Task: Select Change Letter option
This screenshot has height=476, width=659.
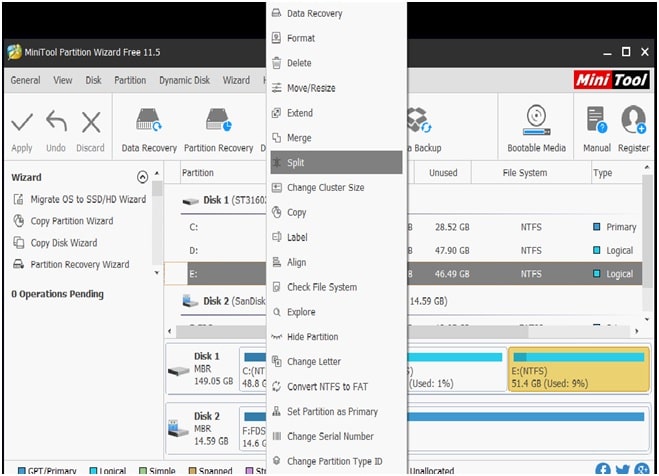Action: click(336, 362)
